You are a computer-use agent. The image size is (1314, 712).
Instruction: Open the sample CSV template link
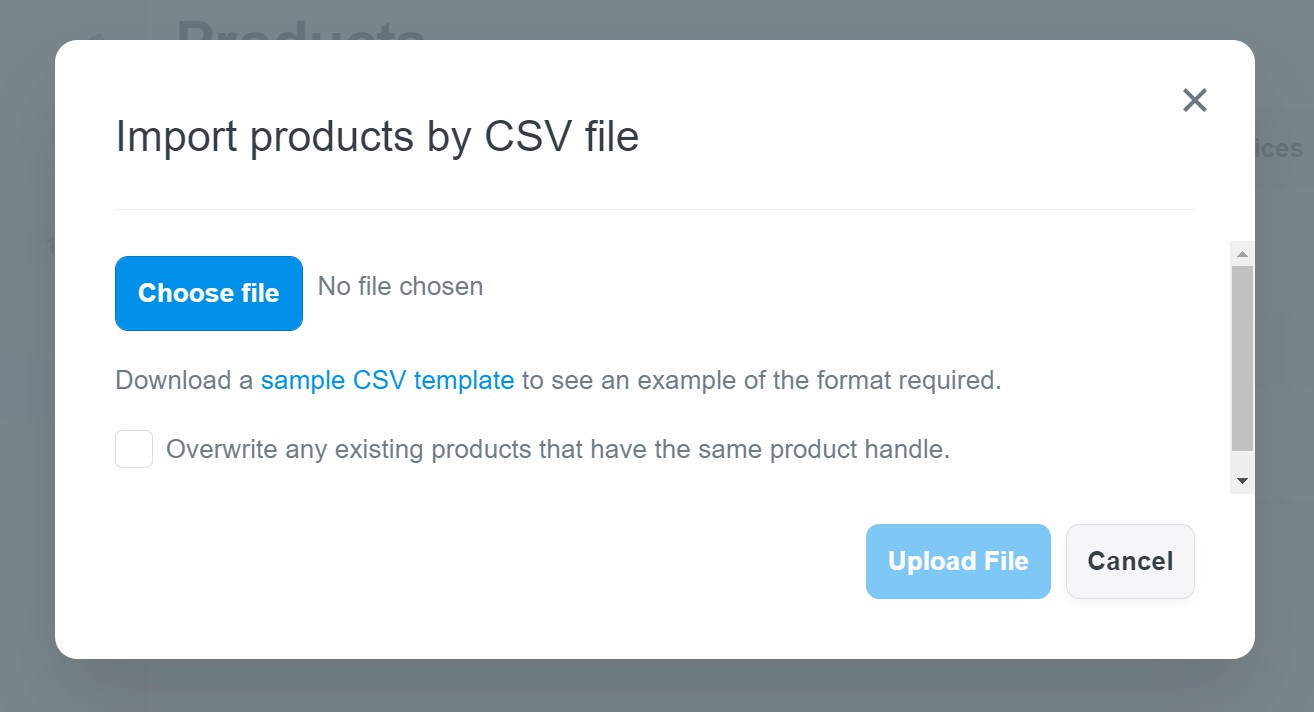(388, 381)
